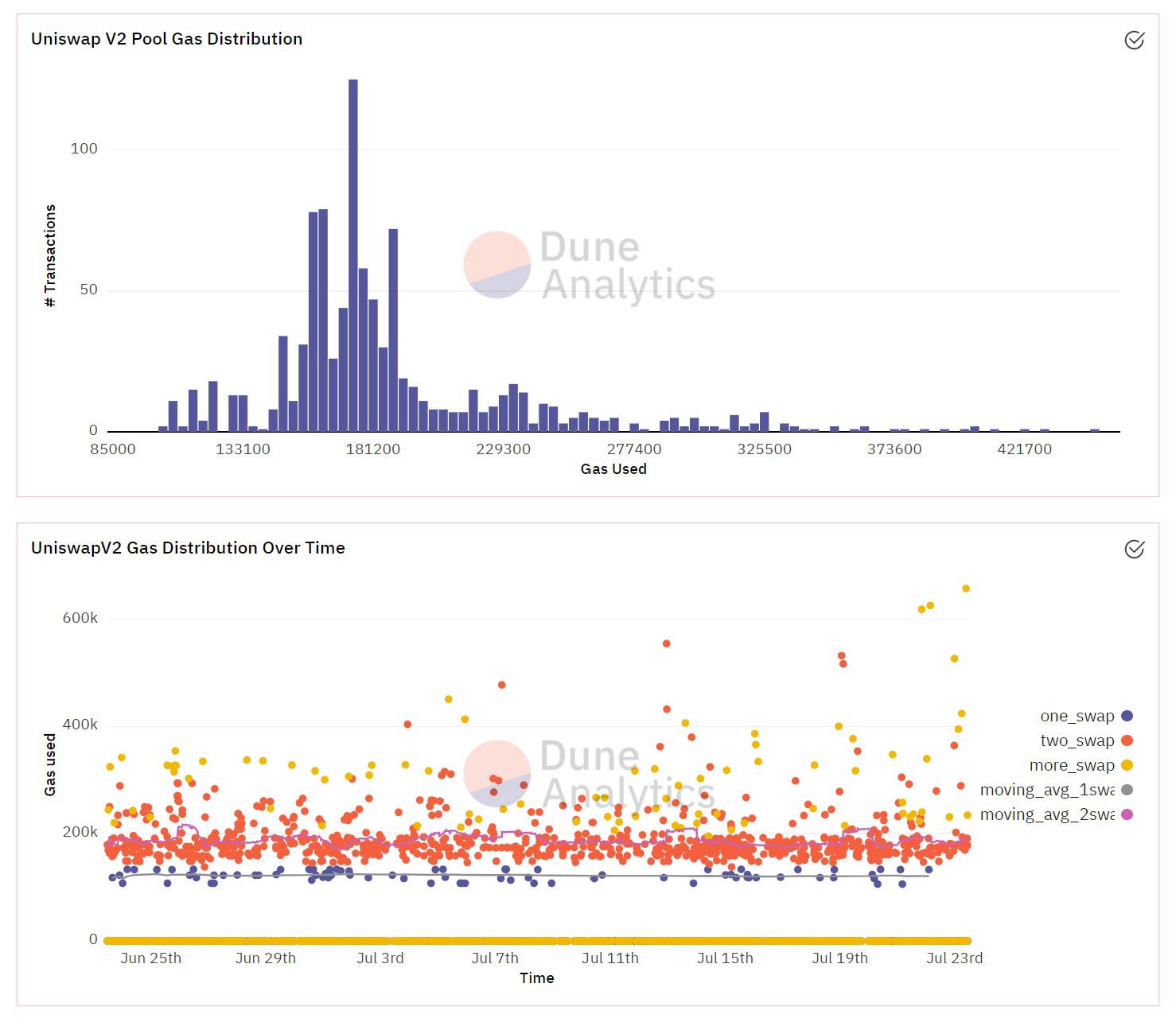The image size is (1176, 1026).
Task: Click the verified checkmark icon on Gas Distribution Over Time chart
Action: click(x=1134, y=549)
